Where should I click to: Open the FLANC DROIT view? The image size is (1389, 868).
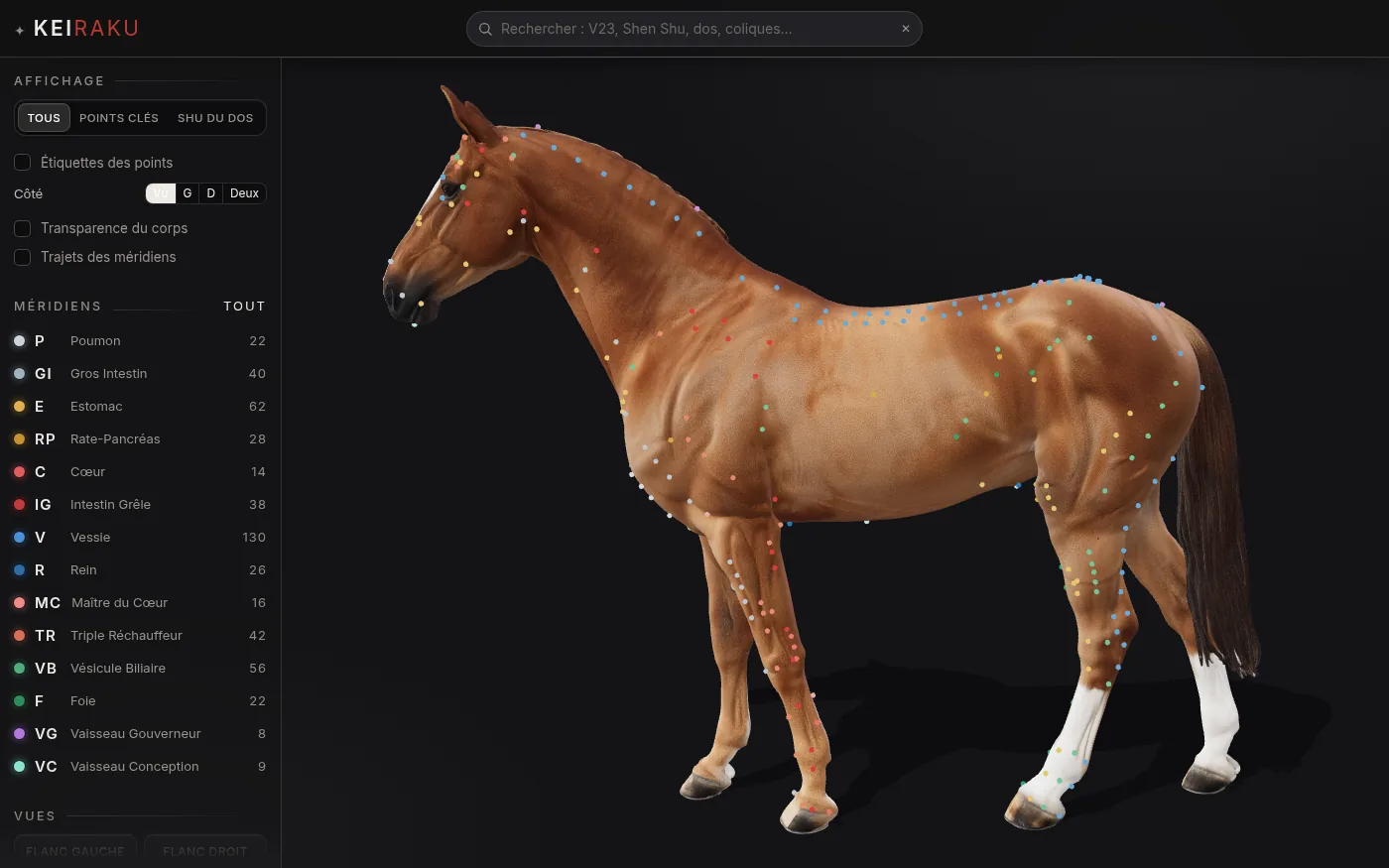(x=205, y=850)
